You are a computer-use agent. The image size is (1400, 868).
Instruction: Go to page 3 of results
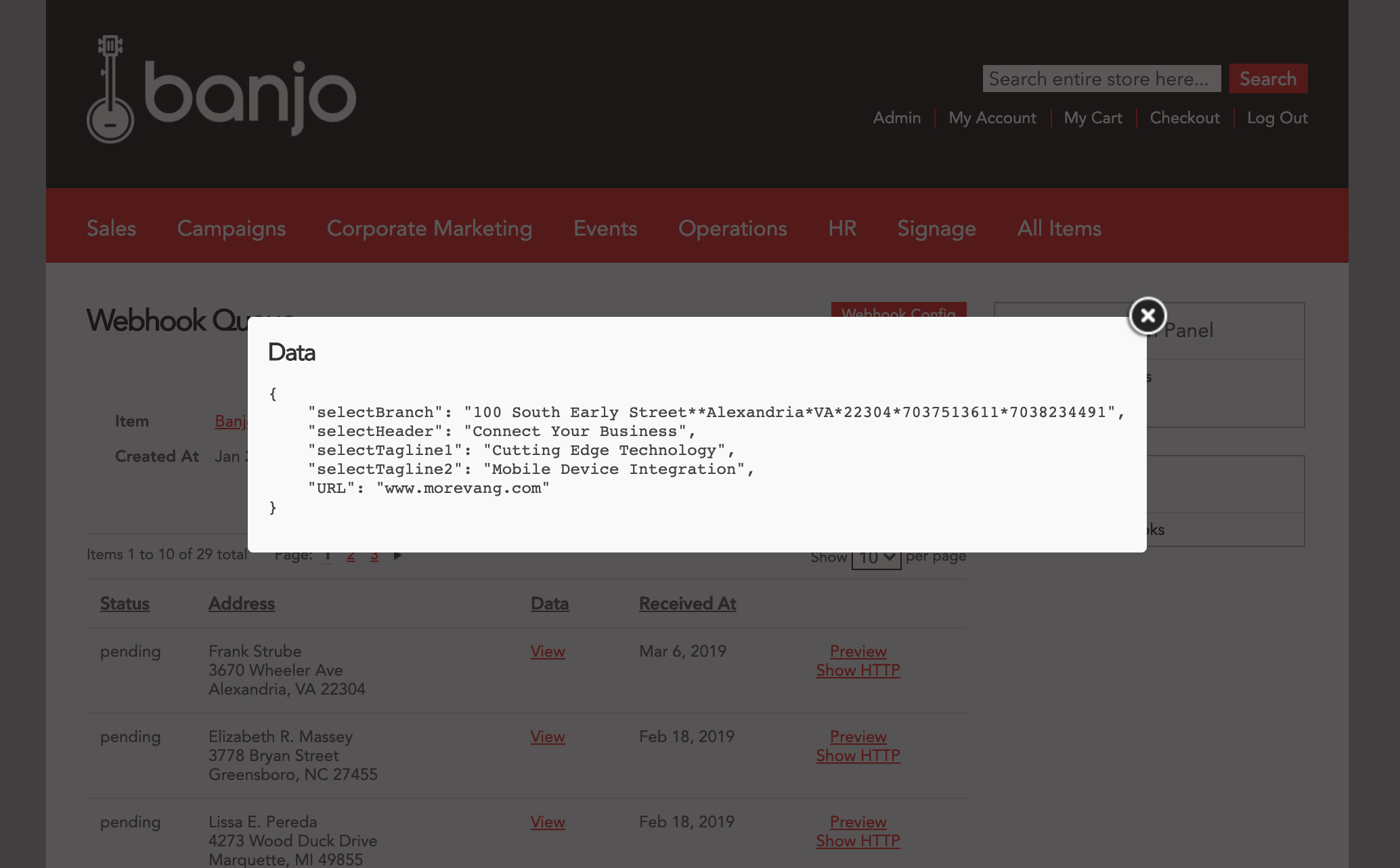[374, 557]
